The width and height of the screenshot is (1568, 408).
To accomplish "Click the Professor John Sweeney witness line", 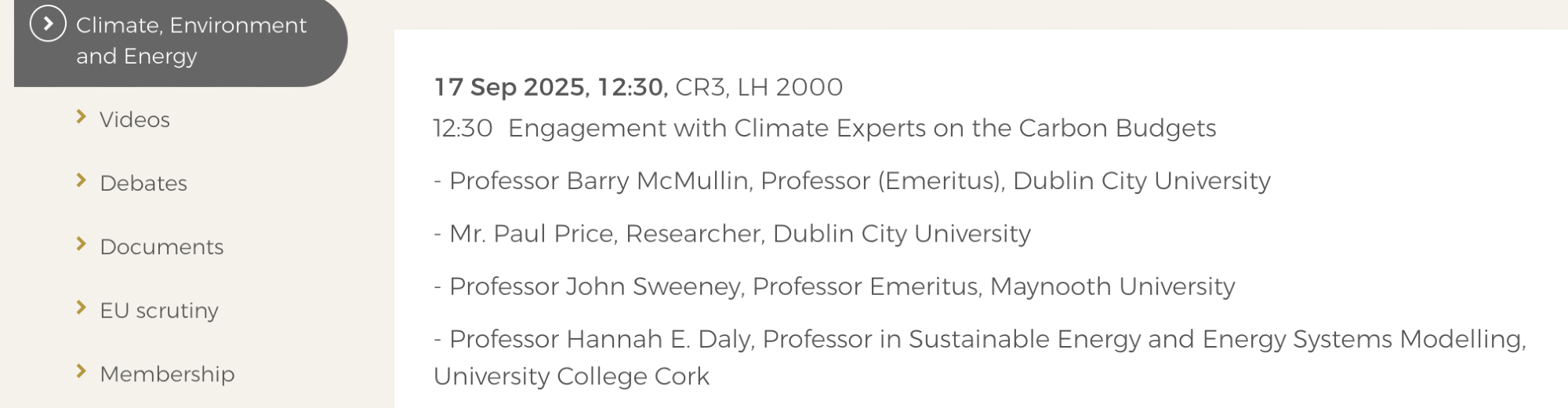I will point(834,286).
